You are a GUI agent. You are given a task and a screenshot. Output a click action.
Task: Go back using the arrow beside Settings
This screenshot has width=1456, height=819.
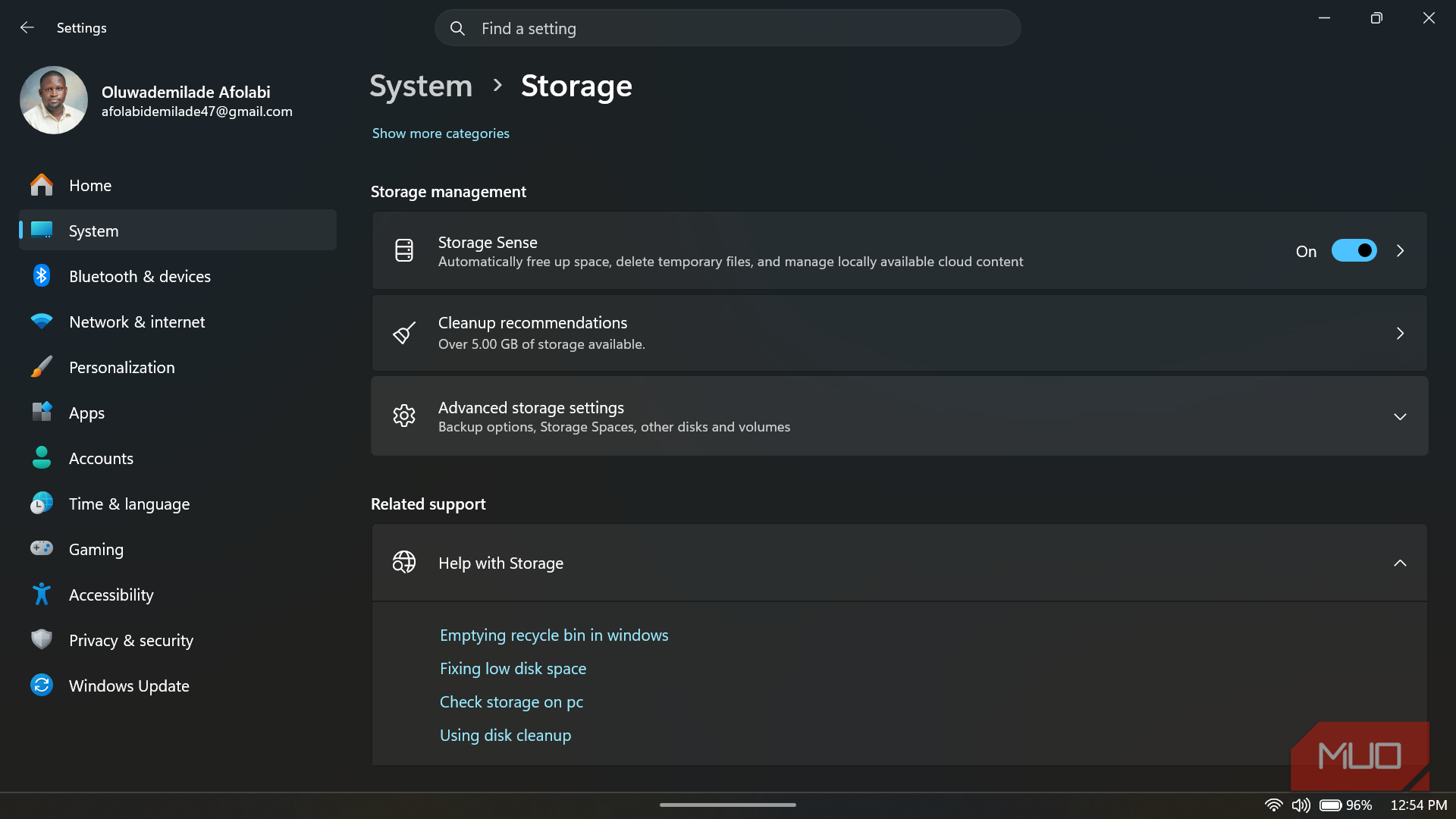pyautogui.click(x=27, y=27)
